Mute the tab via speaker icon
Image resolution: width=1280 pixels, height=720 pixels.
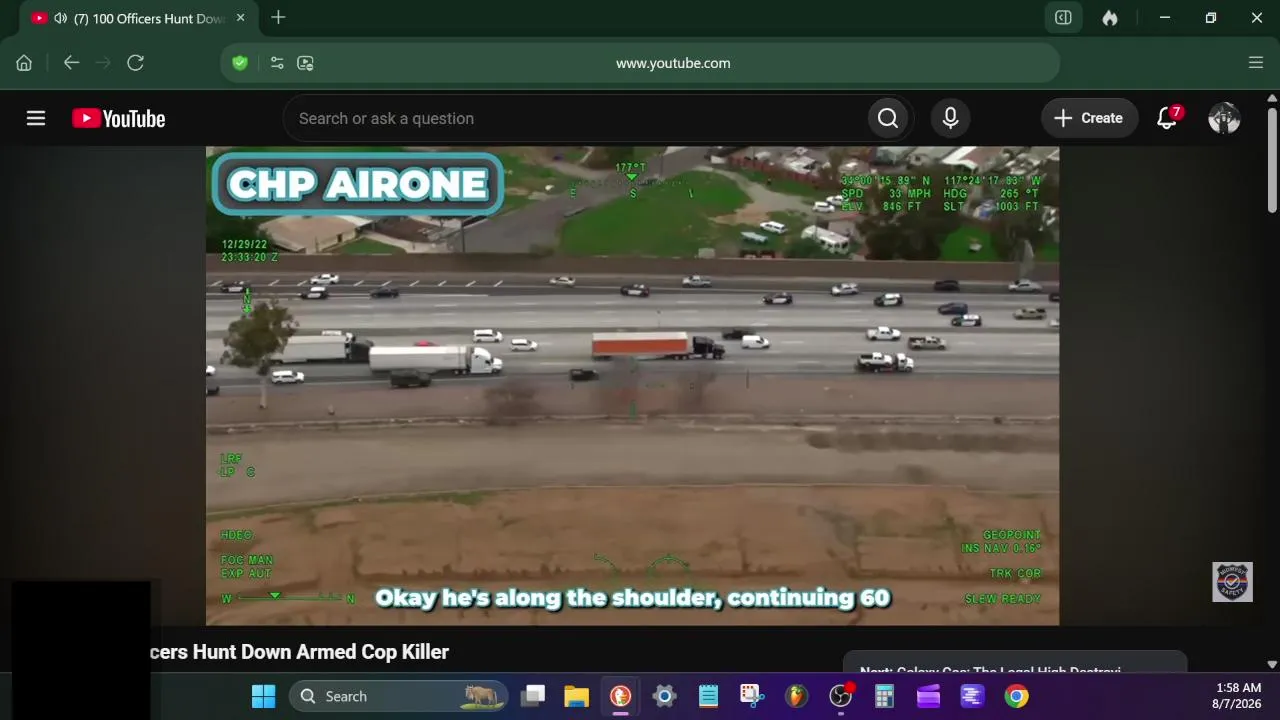pyautogui.click(x=61, y=18)
